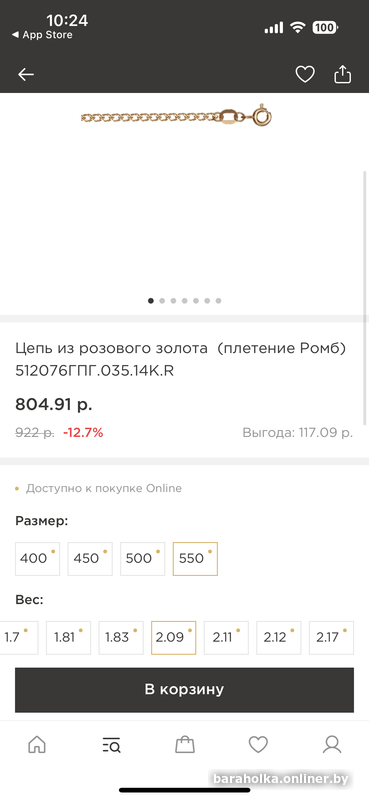
Task: Open favorites heart in bottom bar
Action: tap(258, 745)
